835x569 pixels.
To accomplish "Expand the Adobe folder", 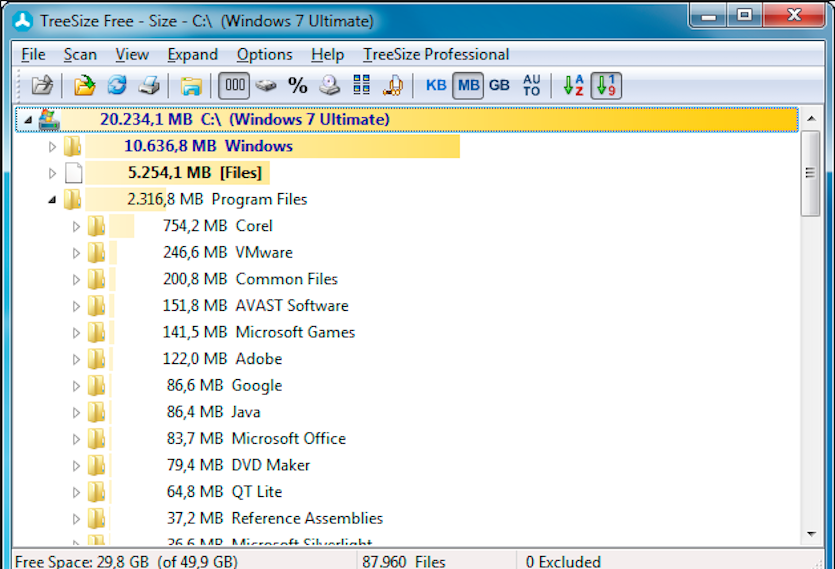I will click(76, 360).
